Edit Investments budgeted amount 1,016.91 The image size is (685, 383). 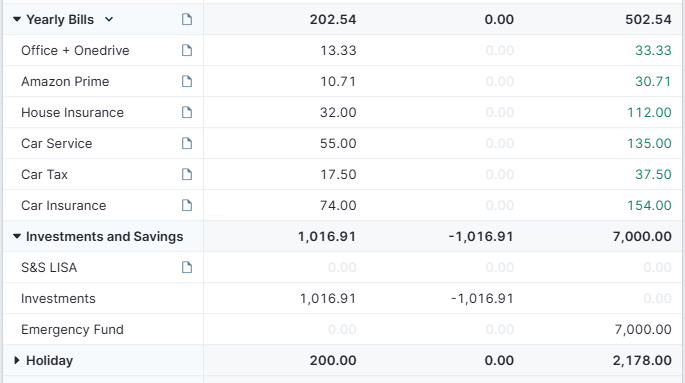pos(328,298)
